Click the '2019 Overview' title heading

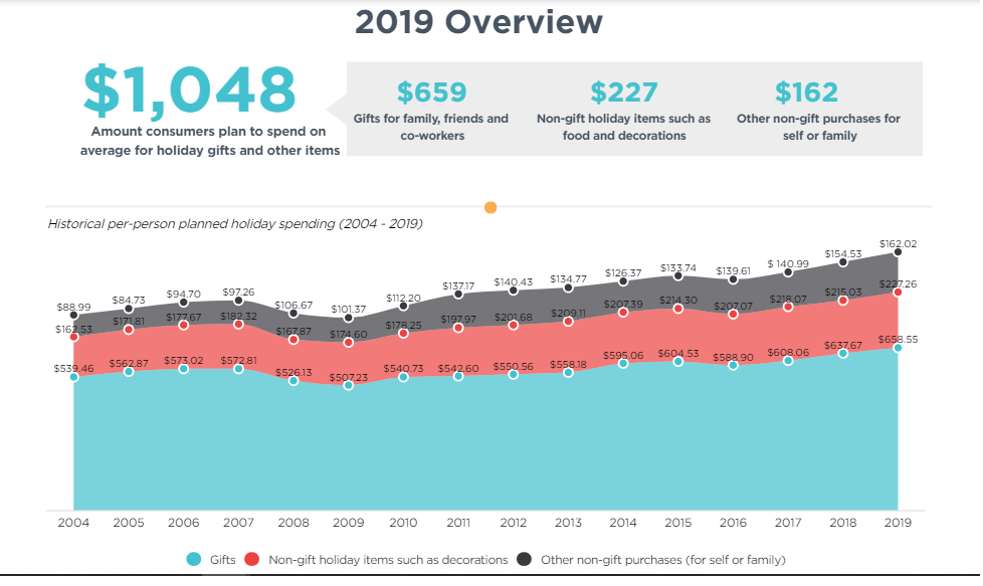[x=479, y=21]
